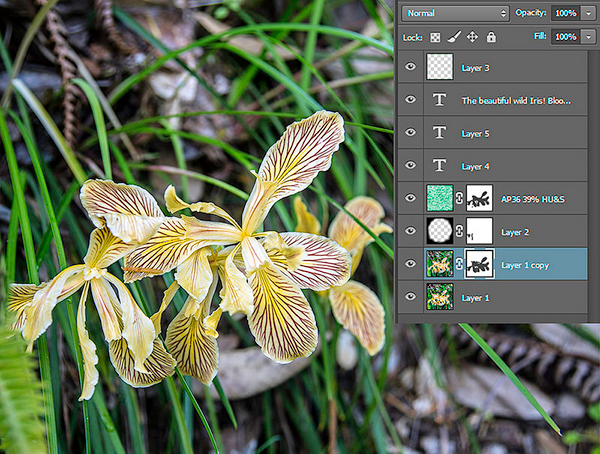The image size is (600, 454).
Task: Click the mask link icon on Layer 1 copy
Action: (x=459, y=264)
